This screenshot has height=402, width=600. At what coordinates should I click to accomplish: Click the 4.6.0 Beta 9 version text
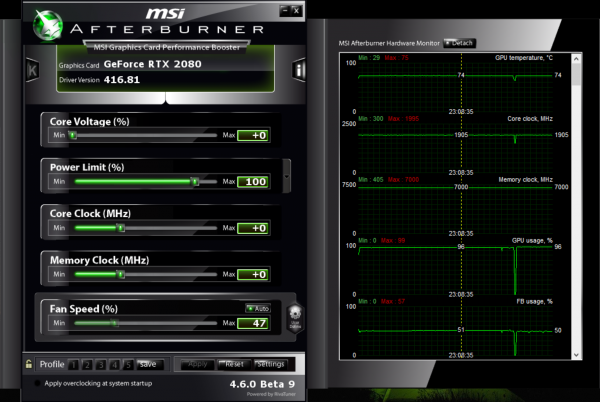[x=262, y=384]
